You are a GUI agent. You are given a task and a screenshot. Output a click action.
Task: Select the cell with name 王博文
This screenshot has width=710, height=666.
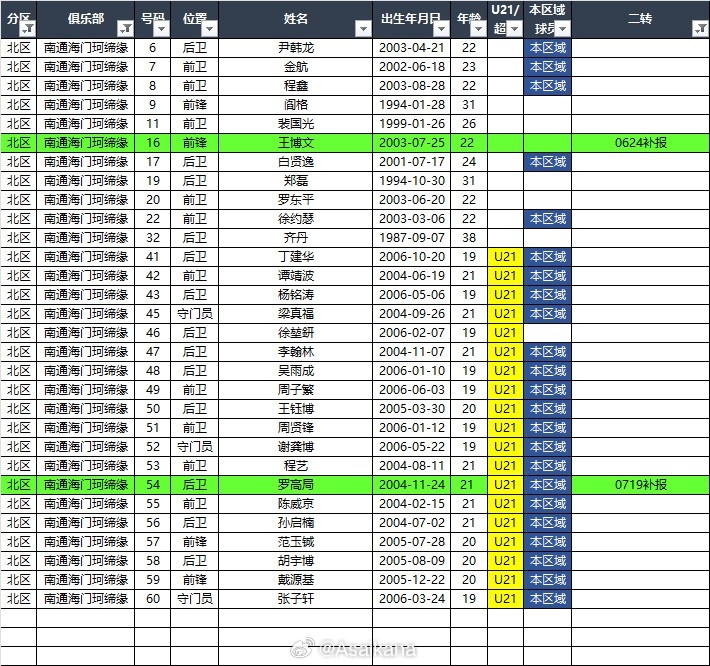click(x=296, y=143)
